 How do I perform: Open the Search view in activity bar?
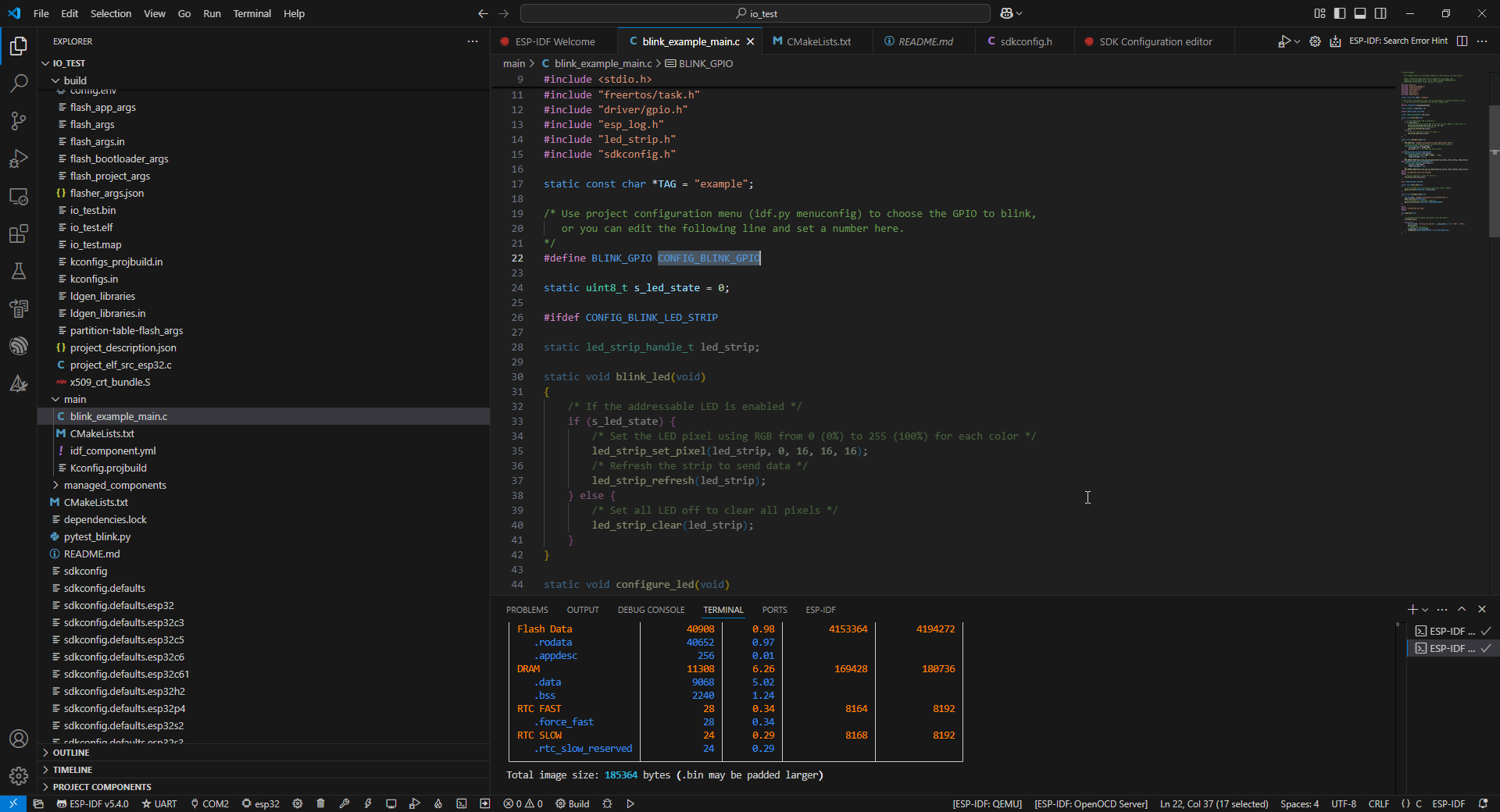[x=19, y=84]
